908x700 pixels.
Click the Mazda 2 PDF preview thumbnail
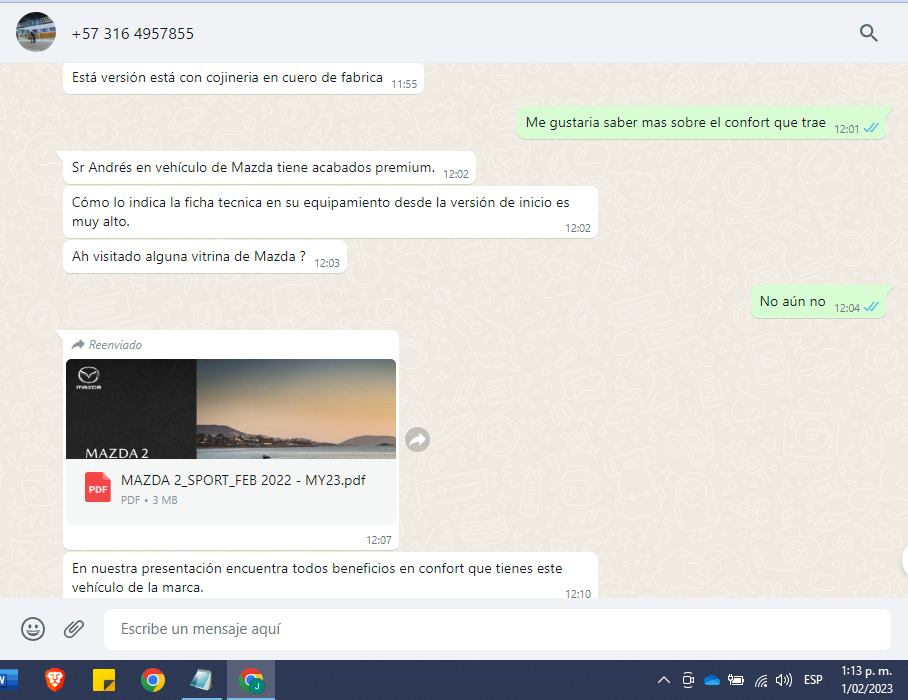(x=231, y=409)
